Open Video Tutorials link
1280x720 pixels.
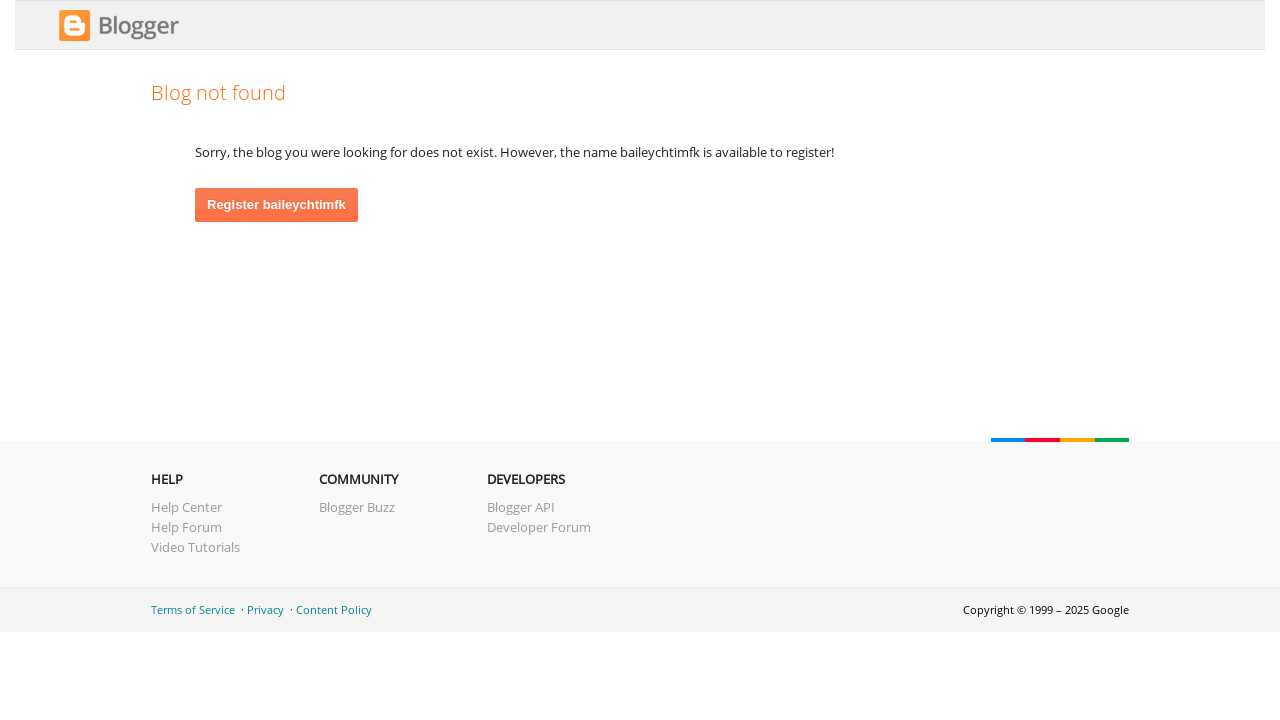pyautogui.click(x=195, y=547)
